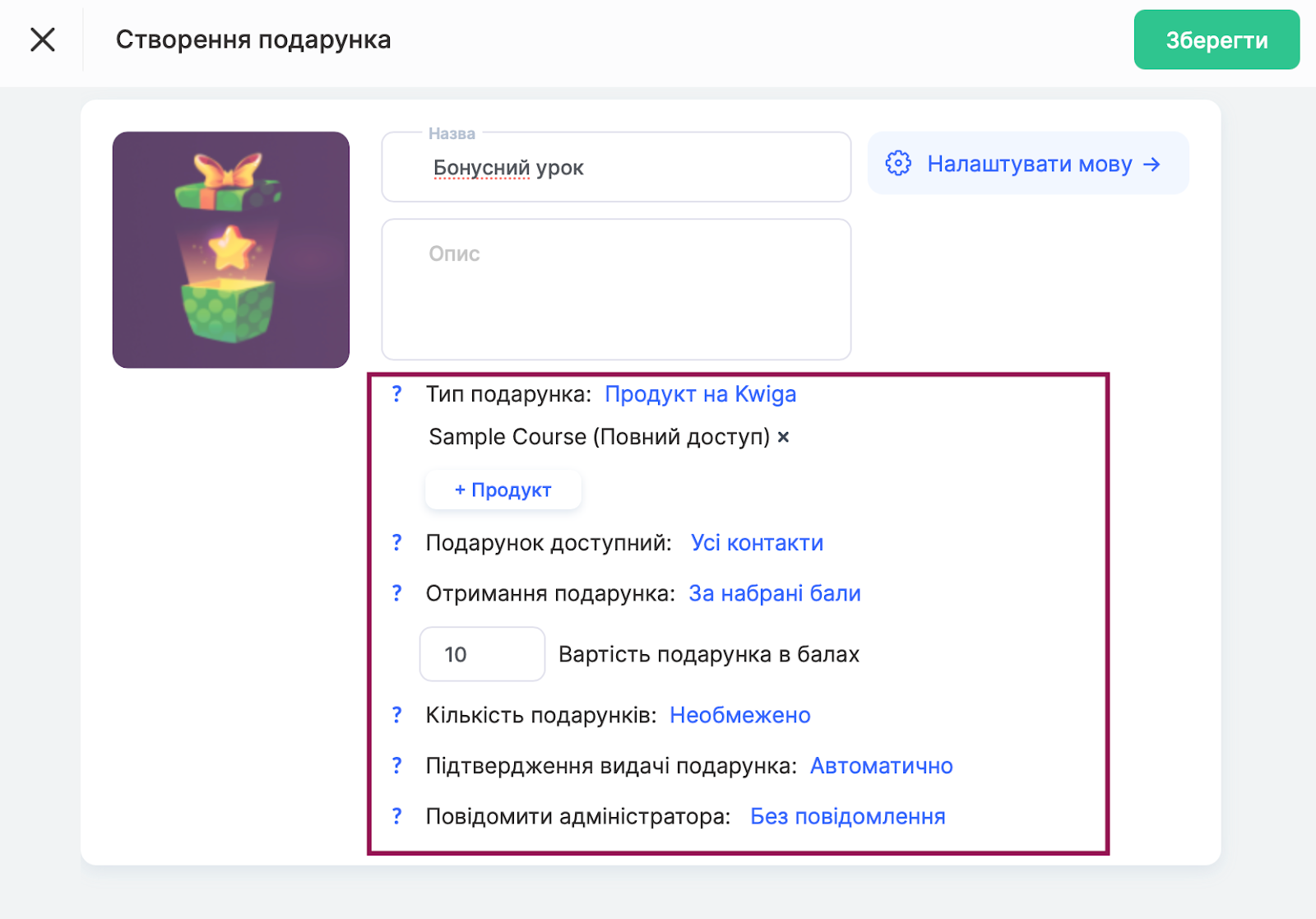This screenshot has width=1316, height=919.
Task: Click help icon for Повідомити адміністратора
Action: (x=397, y=816)
